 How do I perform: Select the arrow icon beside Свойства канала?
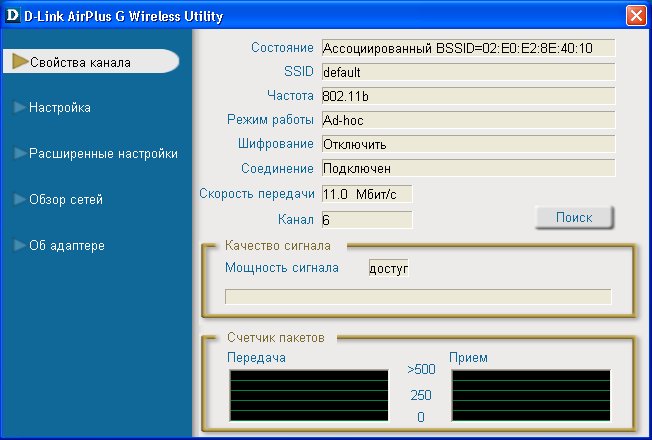click(x=20, y=61)
